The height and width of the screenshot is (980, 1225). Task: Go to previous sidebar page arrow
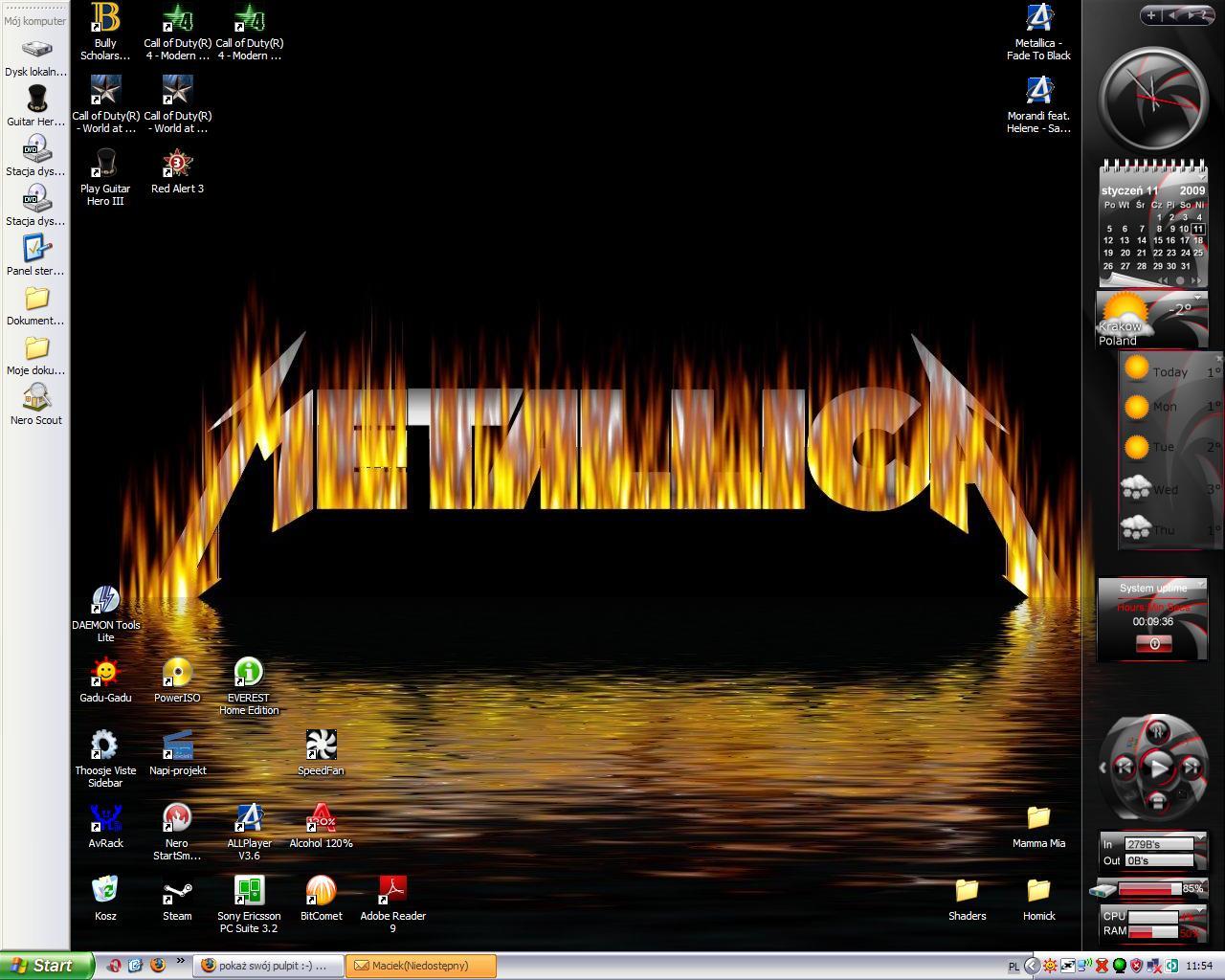point(1173,14)
